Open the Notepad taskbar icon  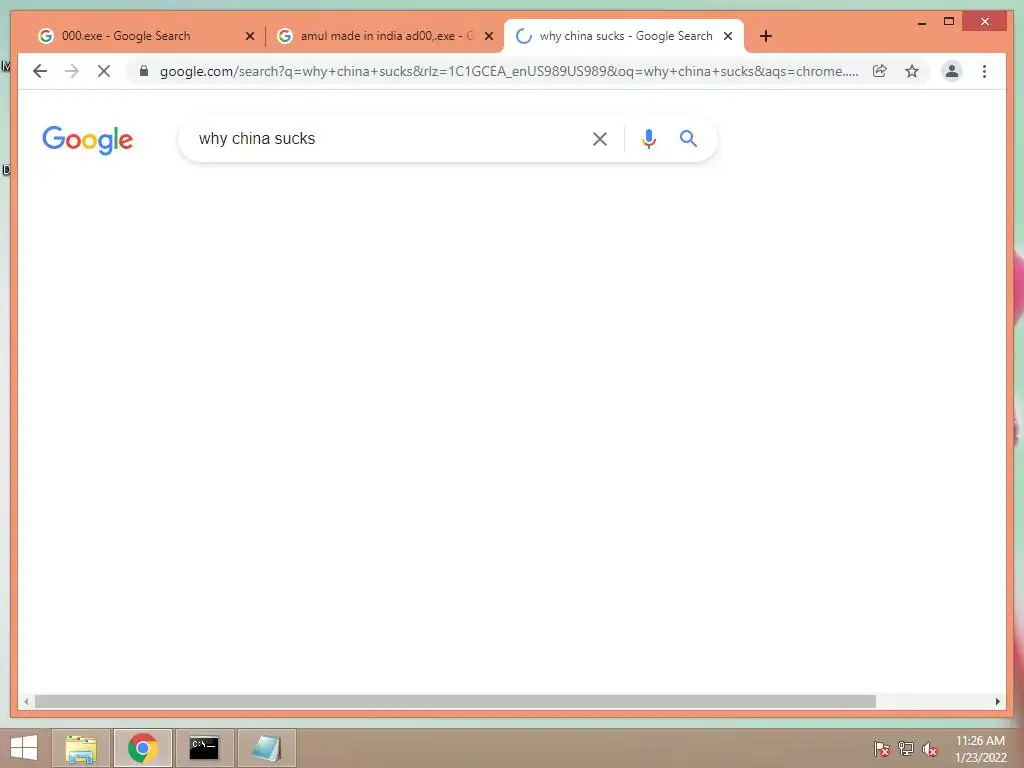[266, 748]
